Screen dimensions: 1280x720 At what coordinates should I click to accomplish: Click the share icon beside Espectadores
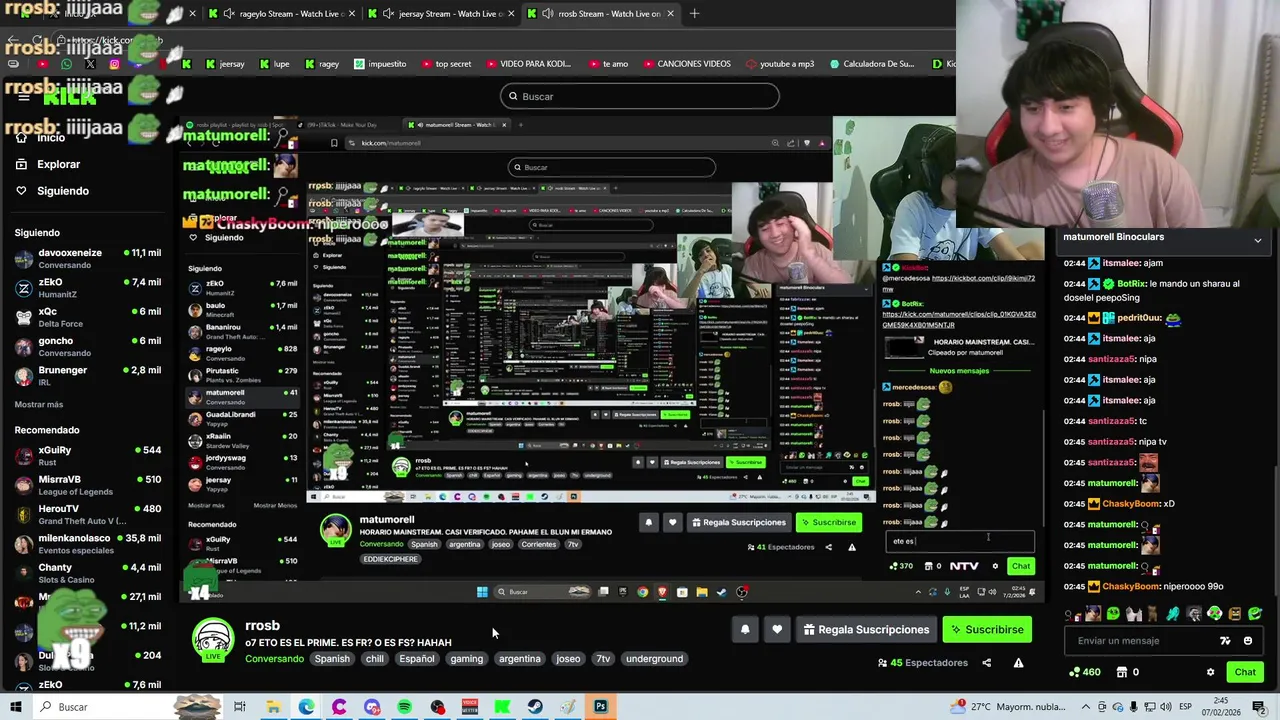point(987,662)
